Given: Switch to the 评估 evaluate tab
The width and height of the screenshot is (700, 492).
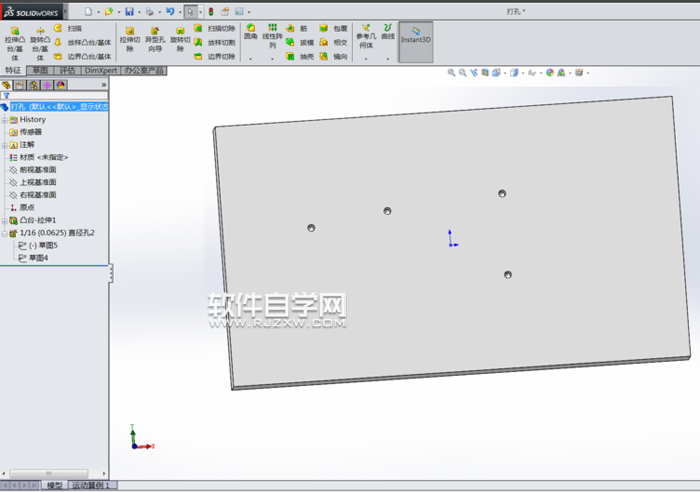Looking at the screenshot, I should (x=67, y=71).
